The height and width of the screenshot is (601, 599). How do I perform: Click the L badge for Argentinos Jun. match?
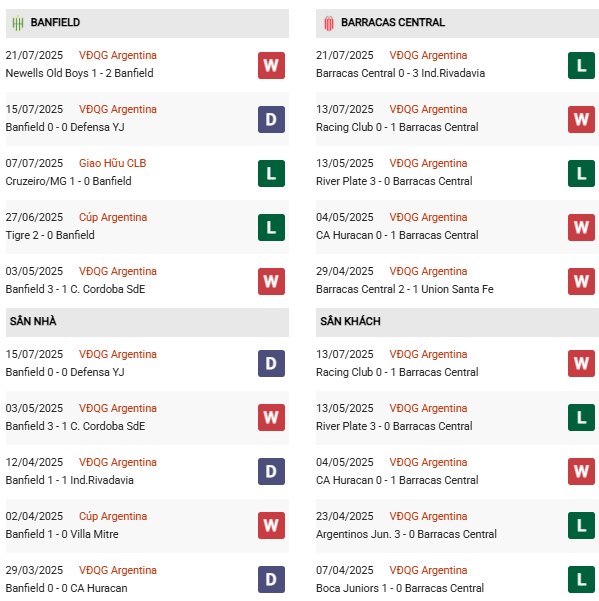(581, 525)
